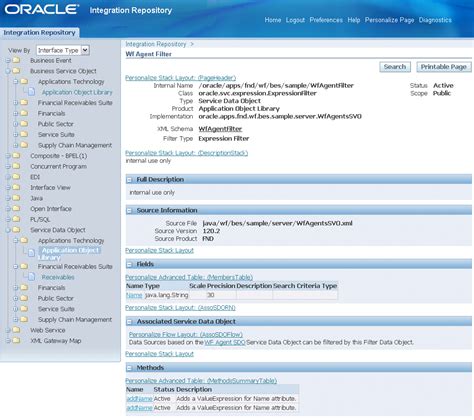Click the Business Event folder icon
Viewport: 474px width, 420px height.
point(16,60)
